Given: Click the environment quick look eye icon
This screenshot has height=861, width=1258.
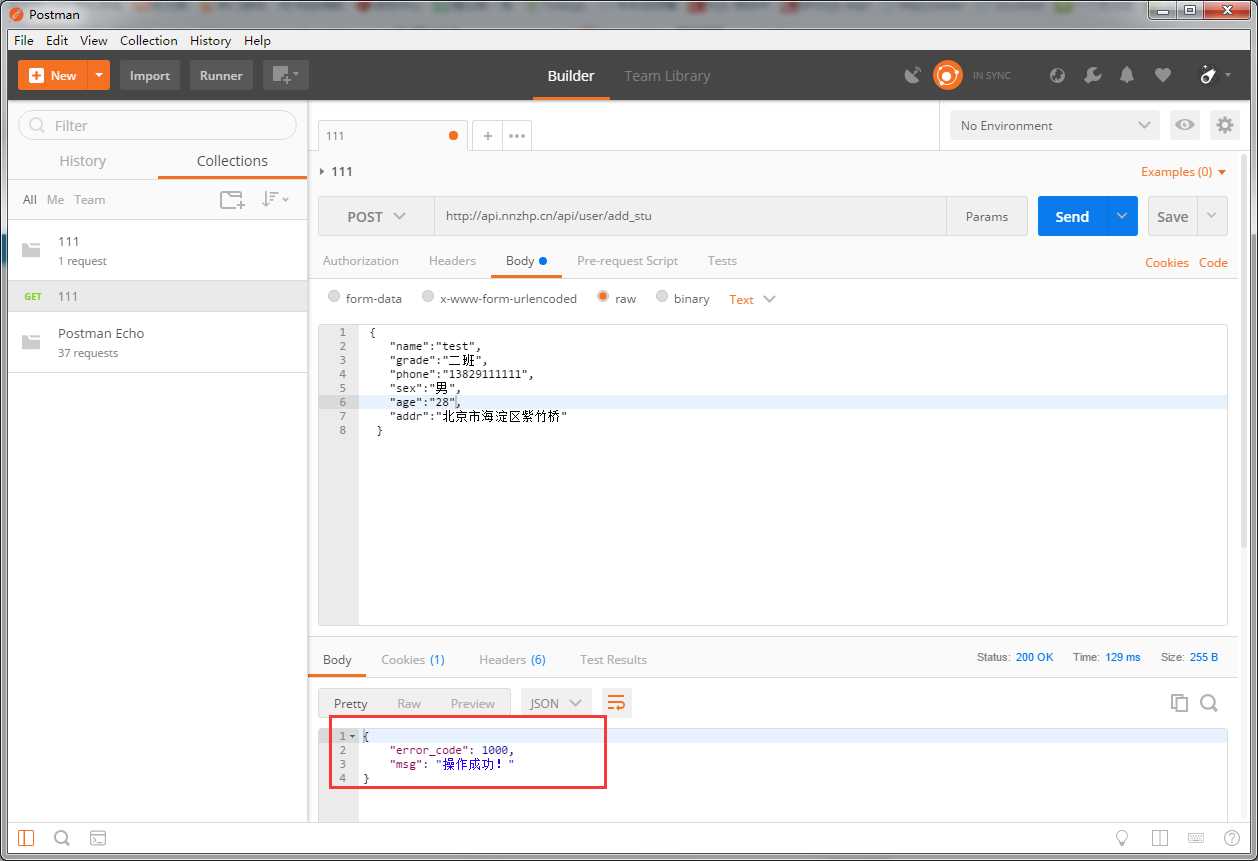Looking at the screenshot, I should 1185,125.
